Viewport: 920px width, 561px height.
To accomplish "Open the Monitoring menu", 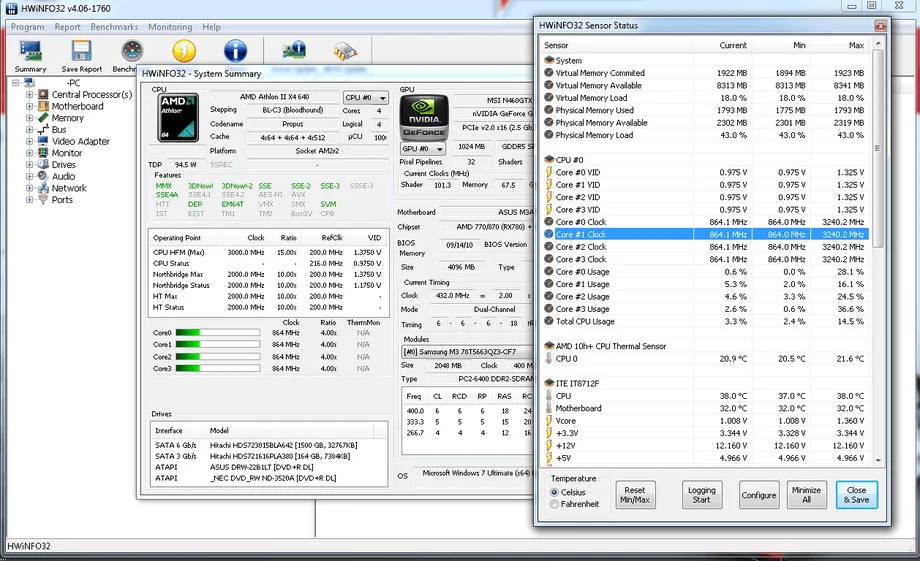I will [x=170, y=27].
